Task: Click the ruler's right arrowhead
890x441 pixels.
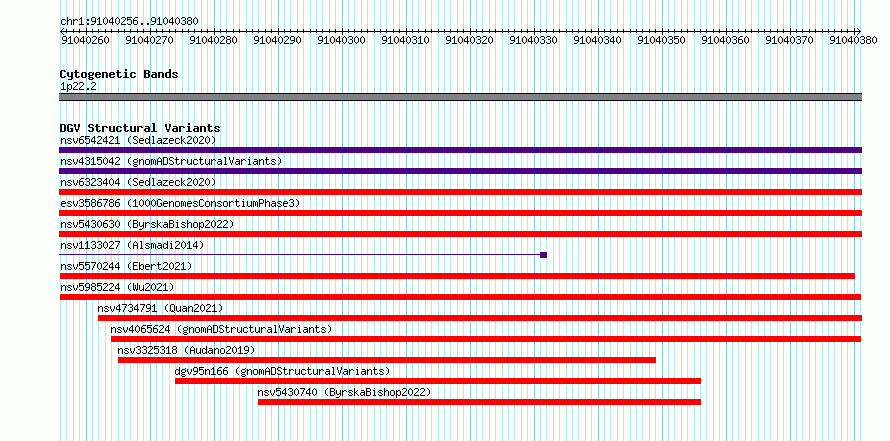Action: pos(859,30)
